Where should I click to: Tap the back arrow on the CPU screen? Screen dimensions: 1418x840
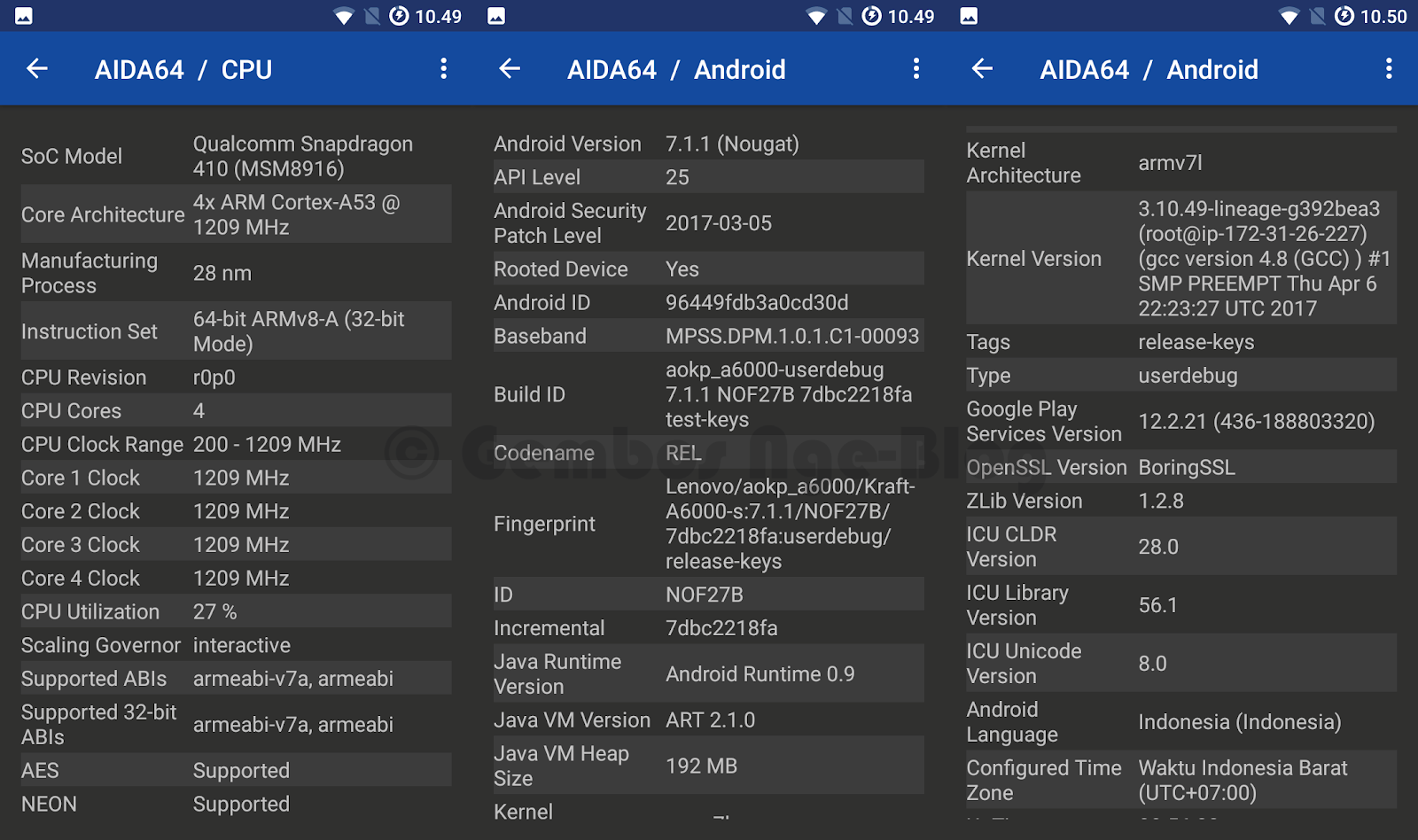tap(36, 69)
